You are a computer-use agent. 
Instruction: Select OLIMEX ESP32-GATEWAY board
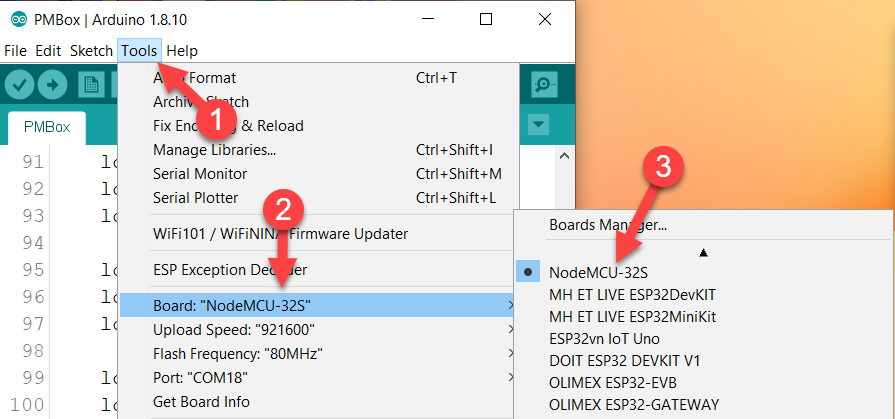point(703,405)
